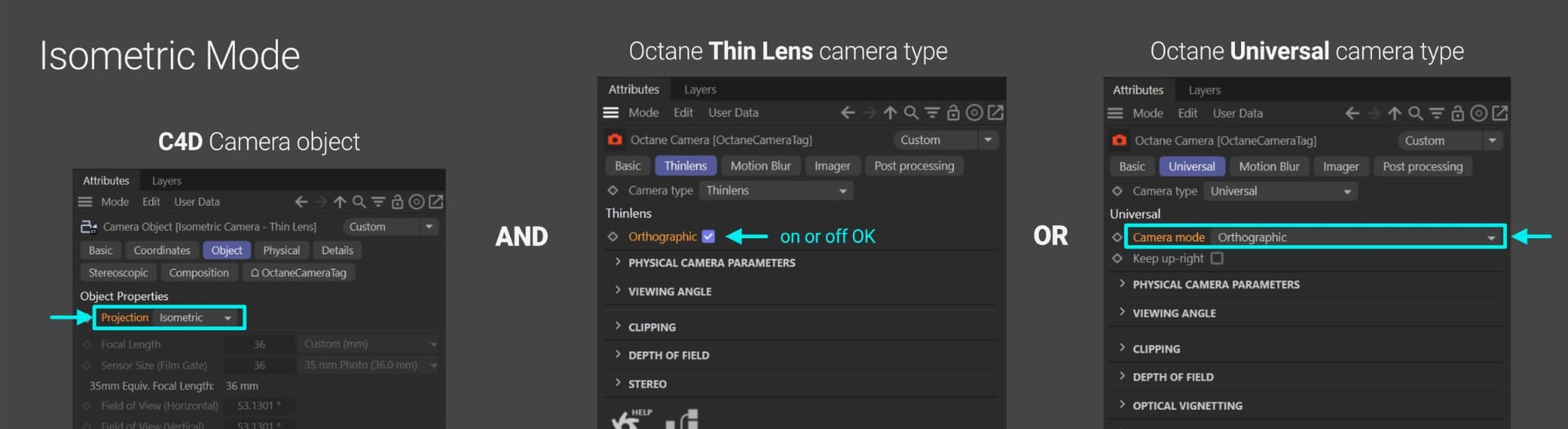Viewport: 1568px width, 429px height.
Task: Toggle lock icon in Universal panel
Action: point(1457,114)
